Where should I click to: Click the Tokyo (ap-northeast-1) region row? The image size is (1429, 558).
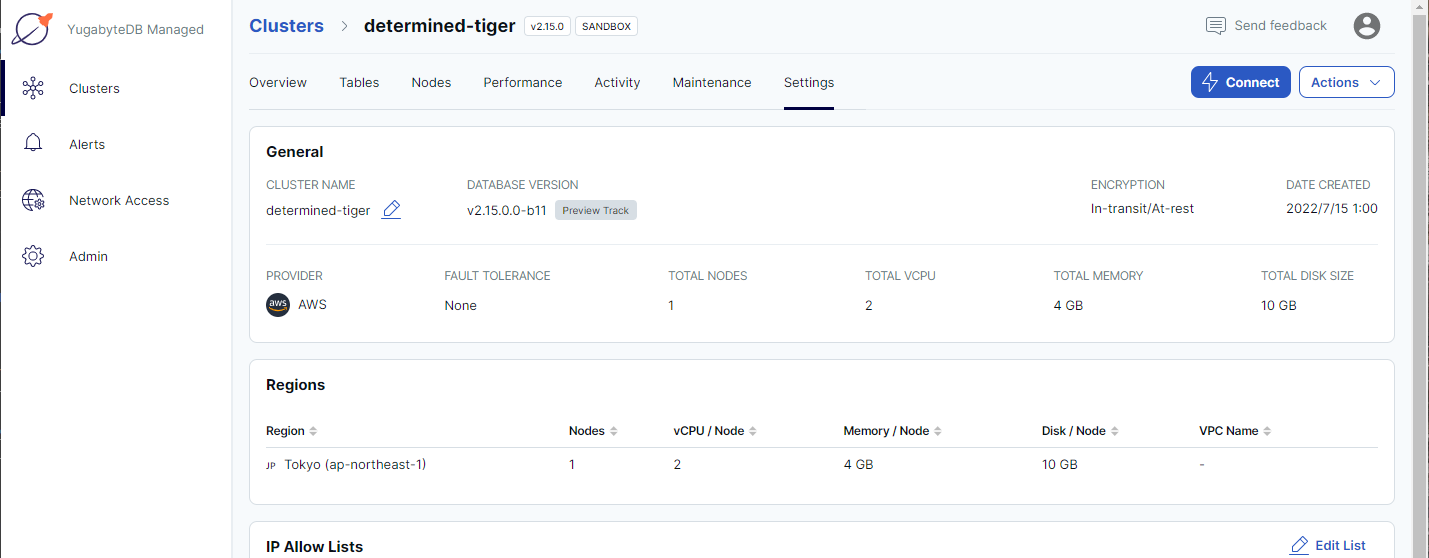(821, 465)
